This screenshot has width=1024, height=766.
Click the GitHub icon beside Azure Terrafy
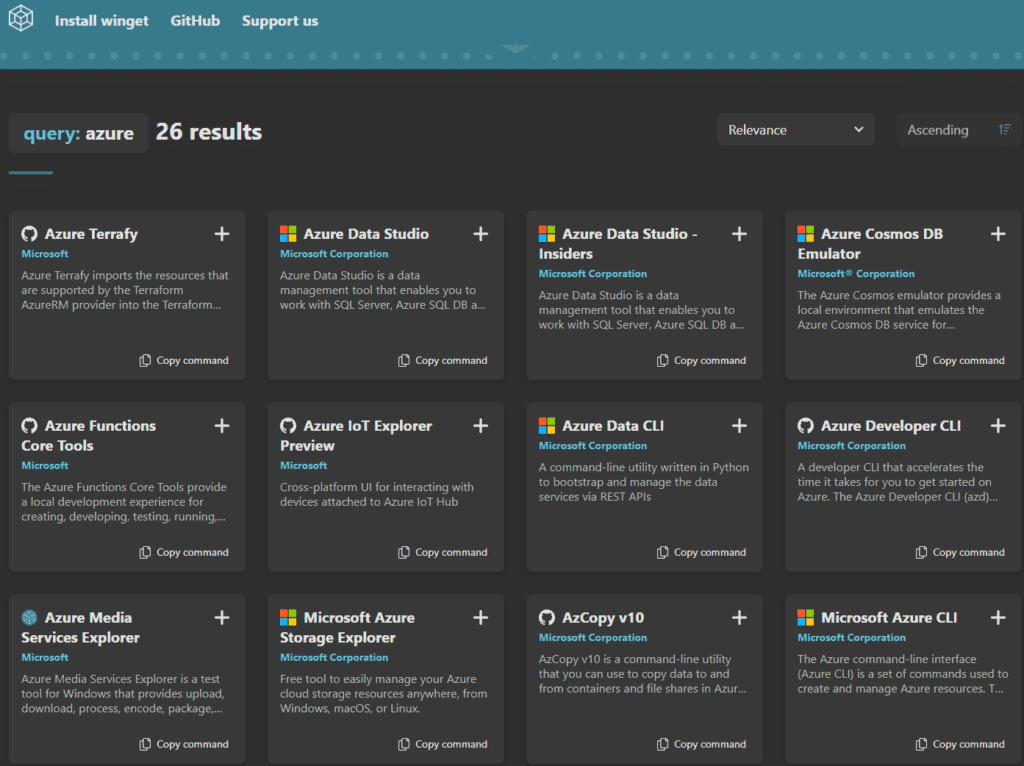(29, 234)
